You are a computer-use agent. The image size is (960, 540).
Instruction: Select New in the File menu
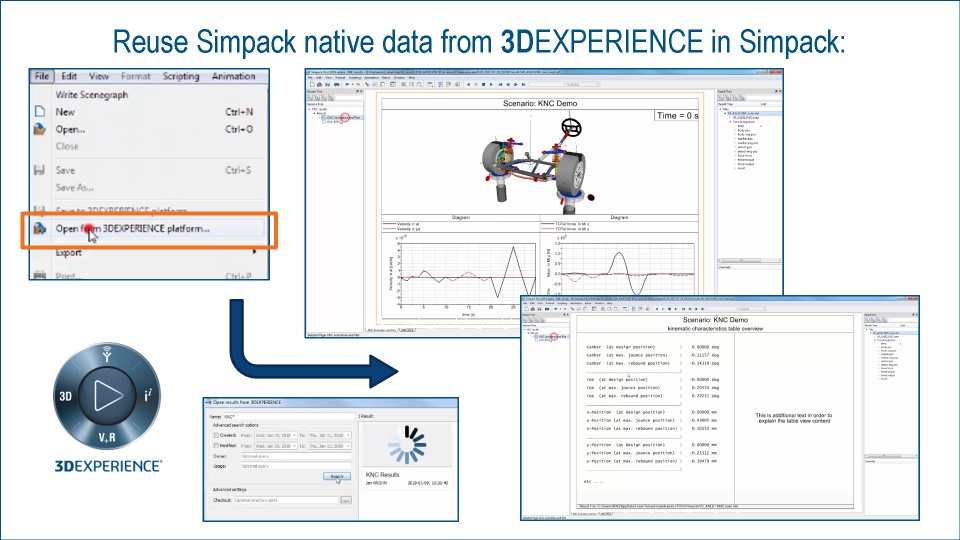(x=65, y=112)
